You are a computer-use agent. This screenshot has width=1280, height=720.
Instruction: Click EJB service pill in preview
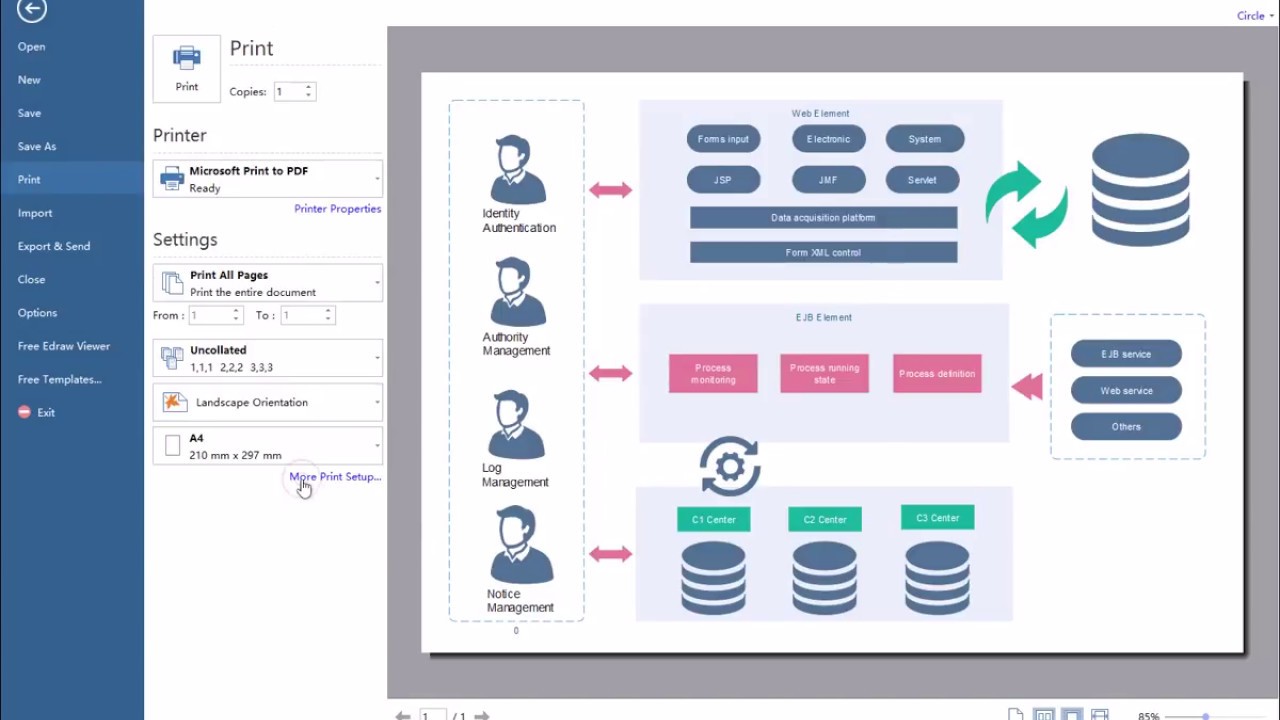1126,354
